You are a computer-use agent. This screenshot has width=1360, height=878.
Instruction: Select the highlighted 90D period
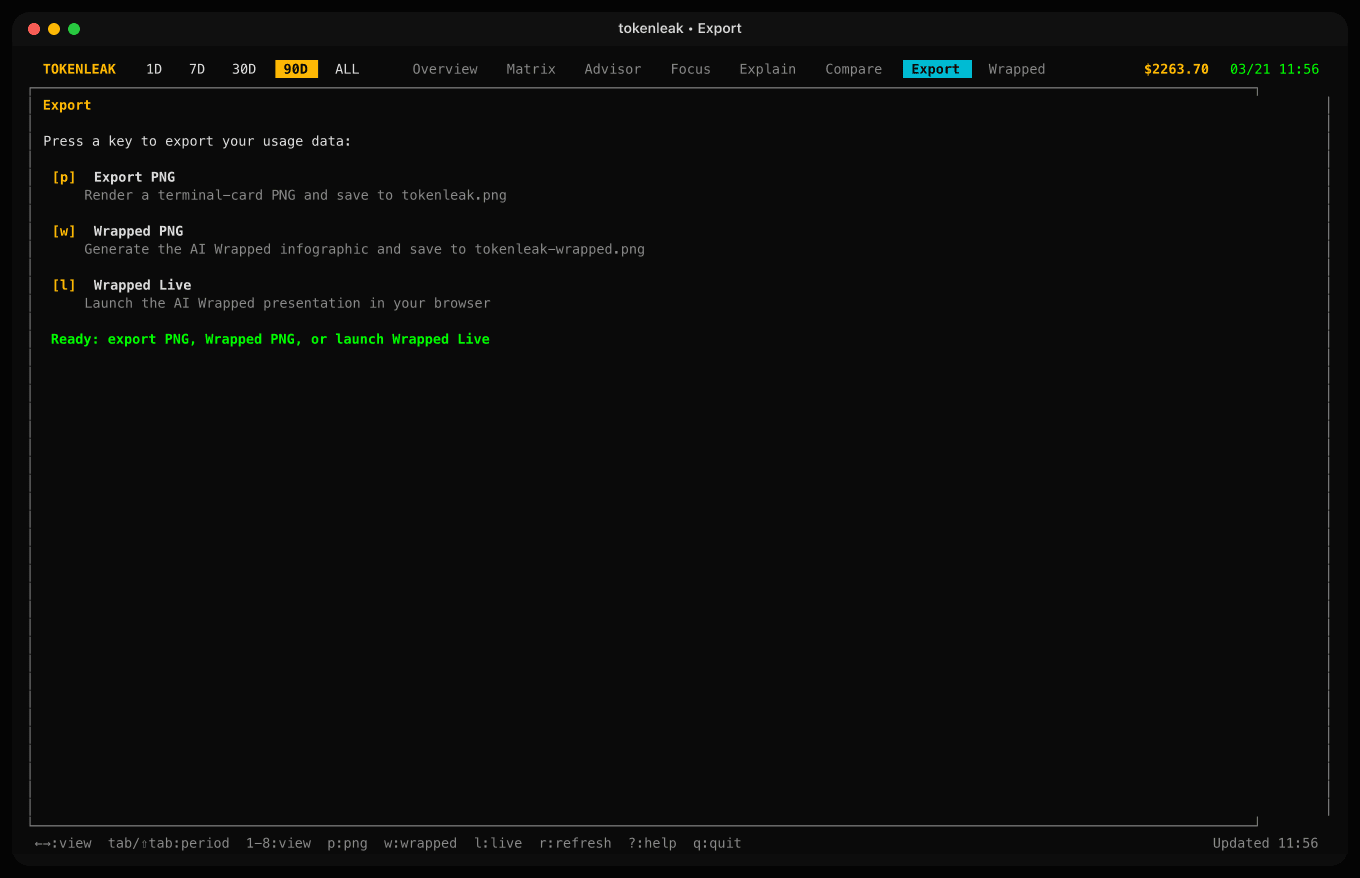point(296,69)
